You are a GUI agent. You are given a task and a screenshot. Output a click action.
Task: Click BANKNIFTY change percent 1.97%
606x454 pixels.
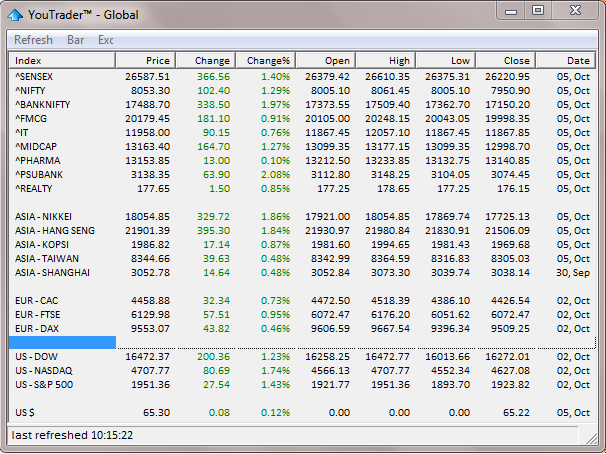pyautogui.click(x=275, y=104)
